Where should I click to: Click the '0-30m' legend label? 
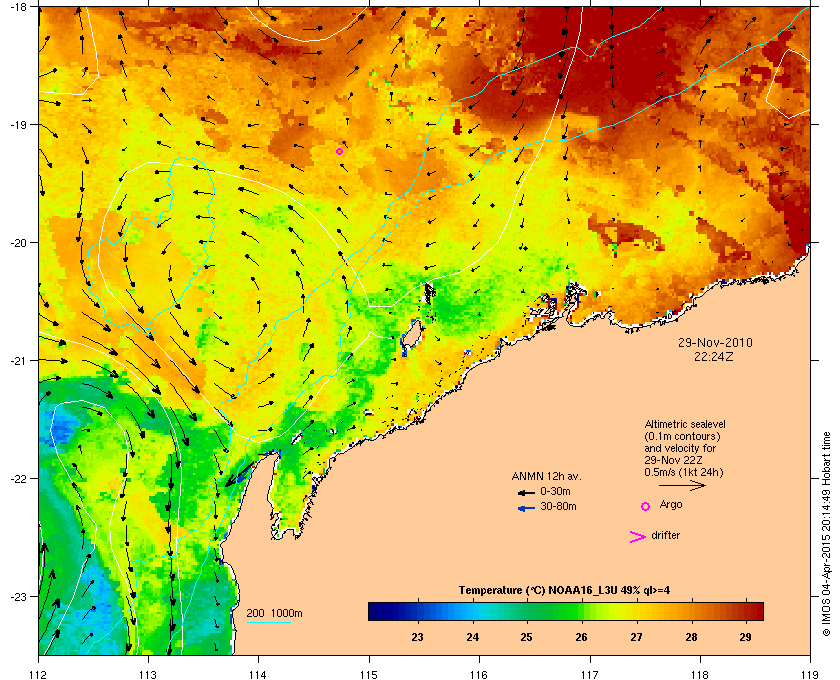point(556,491)
